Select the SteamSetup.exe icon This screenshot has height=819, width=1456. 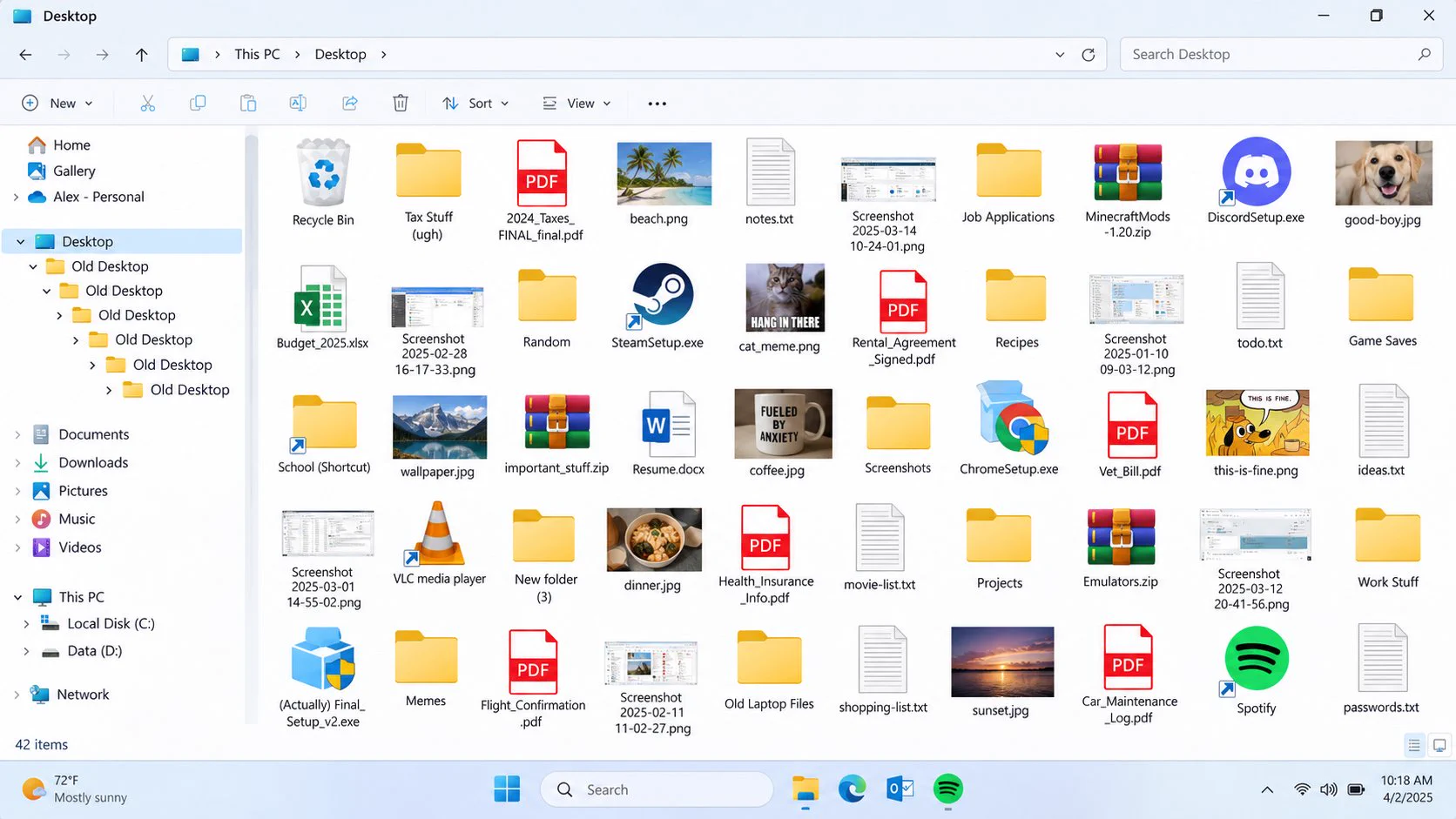click(662, 296)
